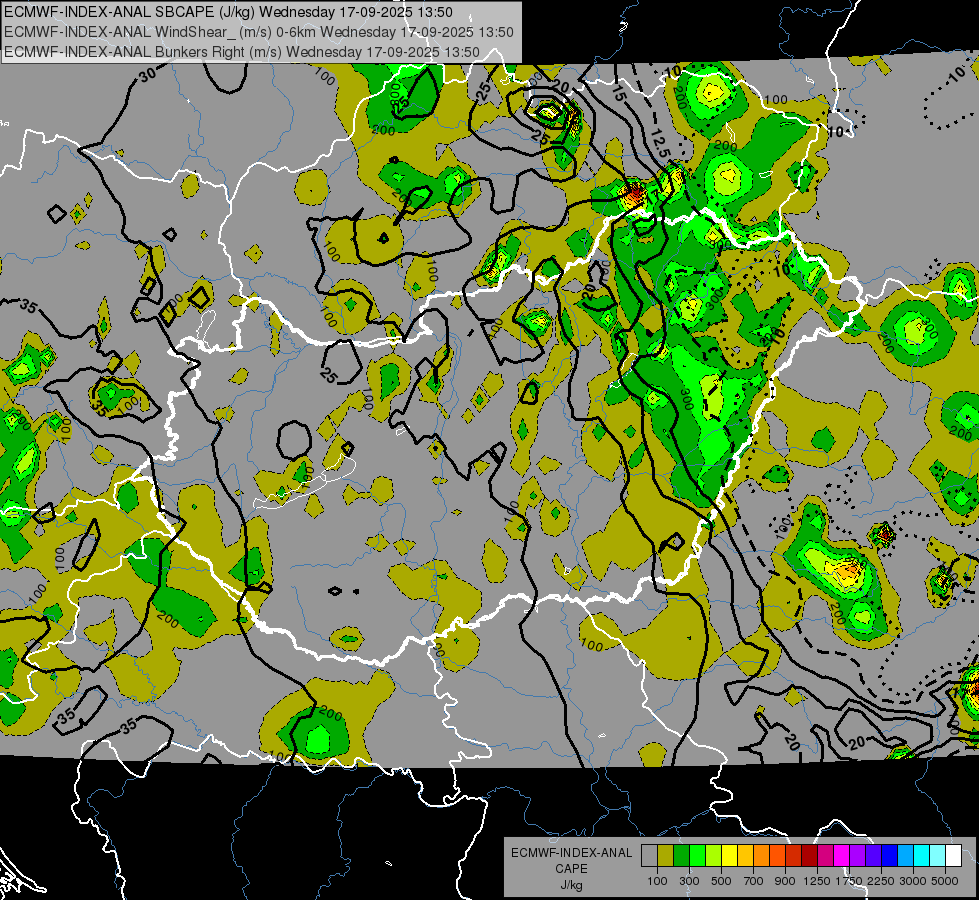The height and width of the screenshot is (900, 979).
Task: Click the J/kg unit label in legend
Action: coord(571,885)
